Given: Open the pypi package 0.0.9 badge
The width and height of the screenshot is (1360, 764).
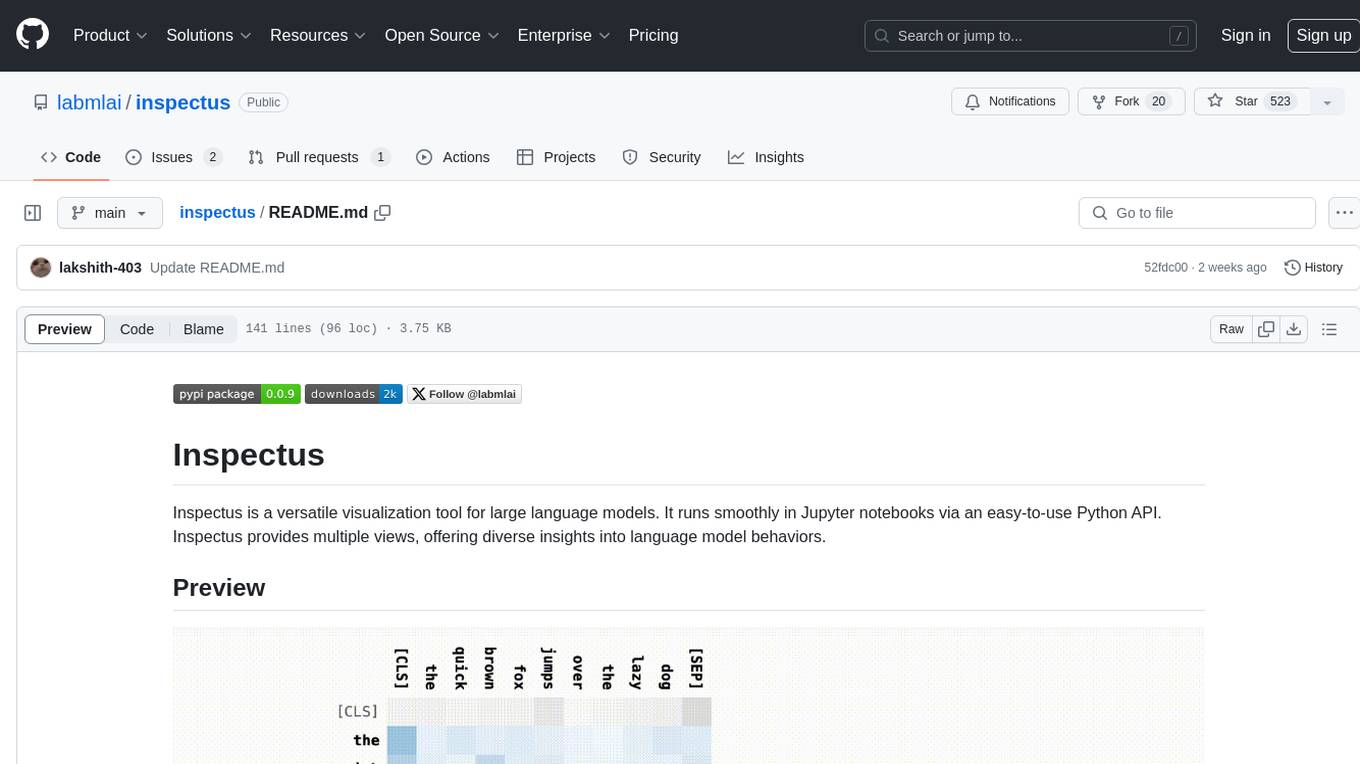Looking at the screenshot, I should point(237,394).
